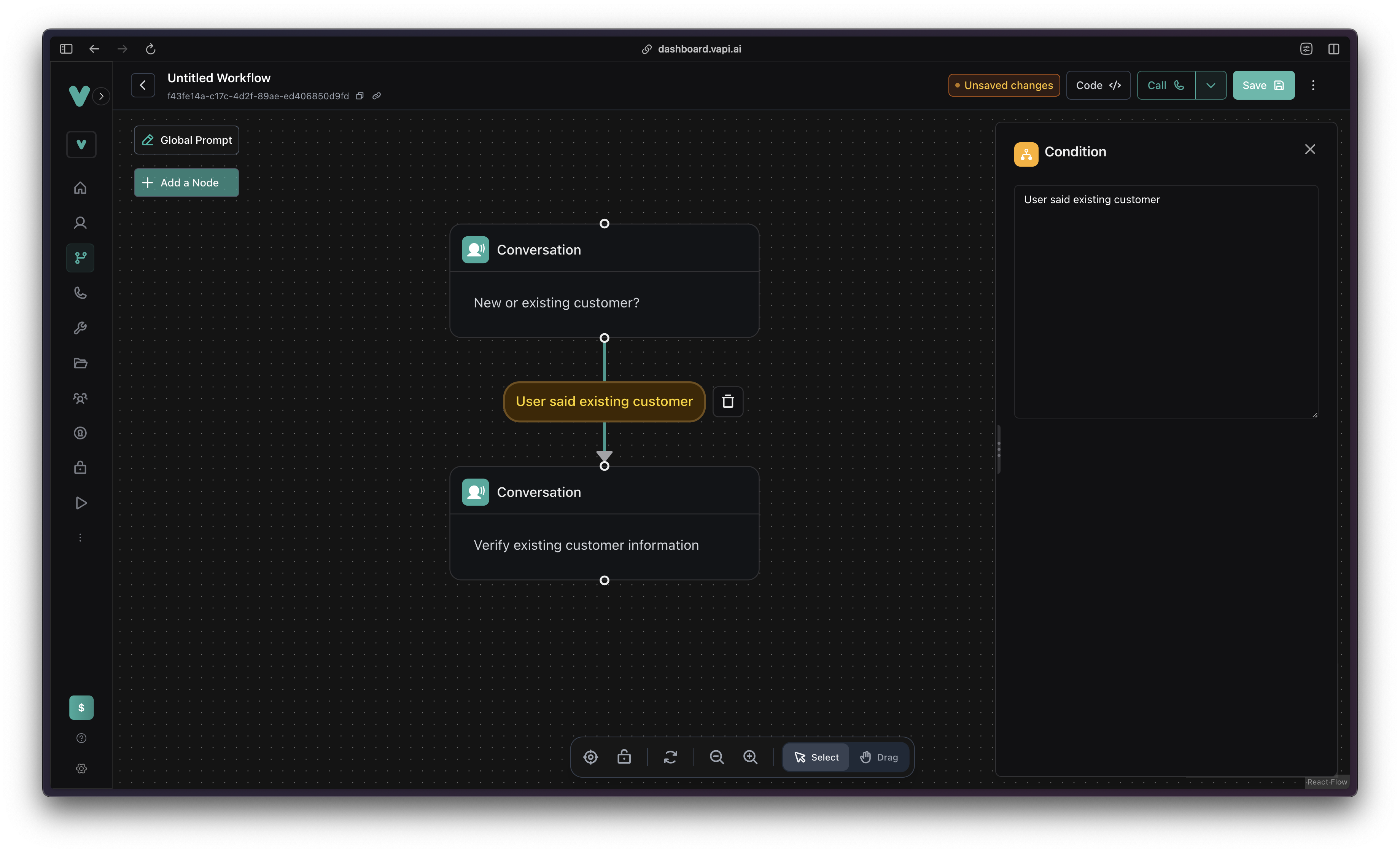The width and height of the screenshot is (1400, 853).
Task: Open the Files folder icon in the sidebar
Action: [80, 363]
